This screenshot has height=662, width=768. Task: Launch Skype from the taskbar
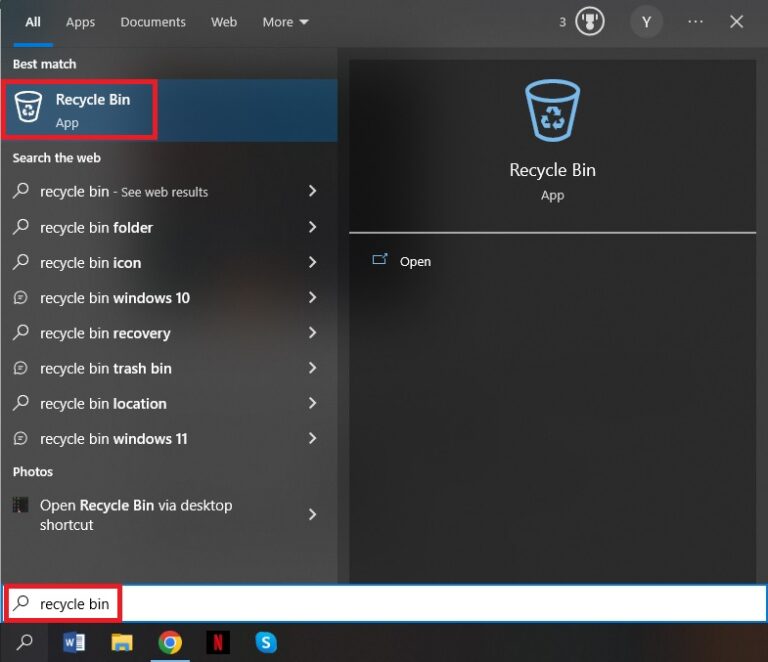[266, 642]
